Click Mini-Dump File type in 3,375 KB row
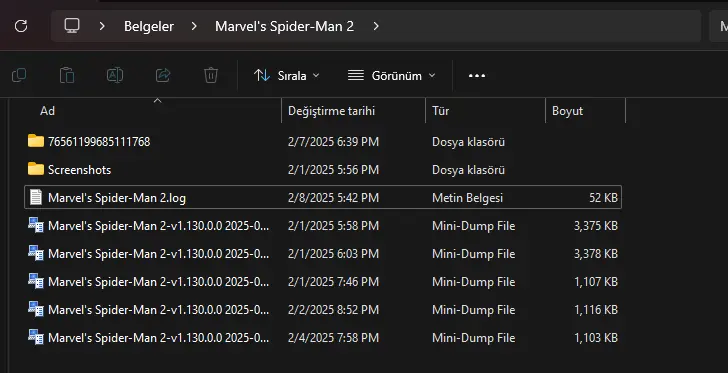Viewport: 728px width, 373px height. click(474, 226)
